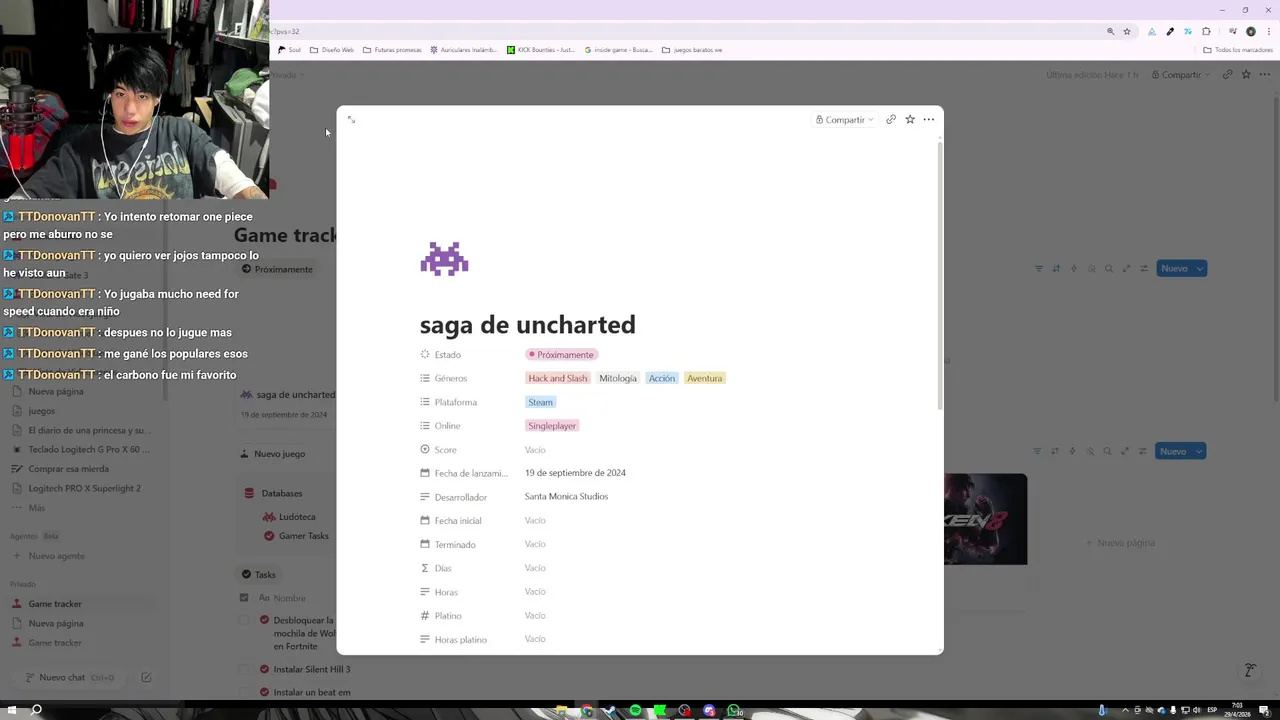Image resolution: width=1280 pixels, height=720 pixels.
Task: Click view settings sliders icon in Próximamente toolbar
Action: pyautogui.click(x=1144, y=268)
